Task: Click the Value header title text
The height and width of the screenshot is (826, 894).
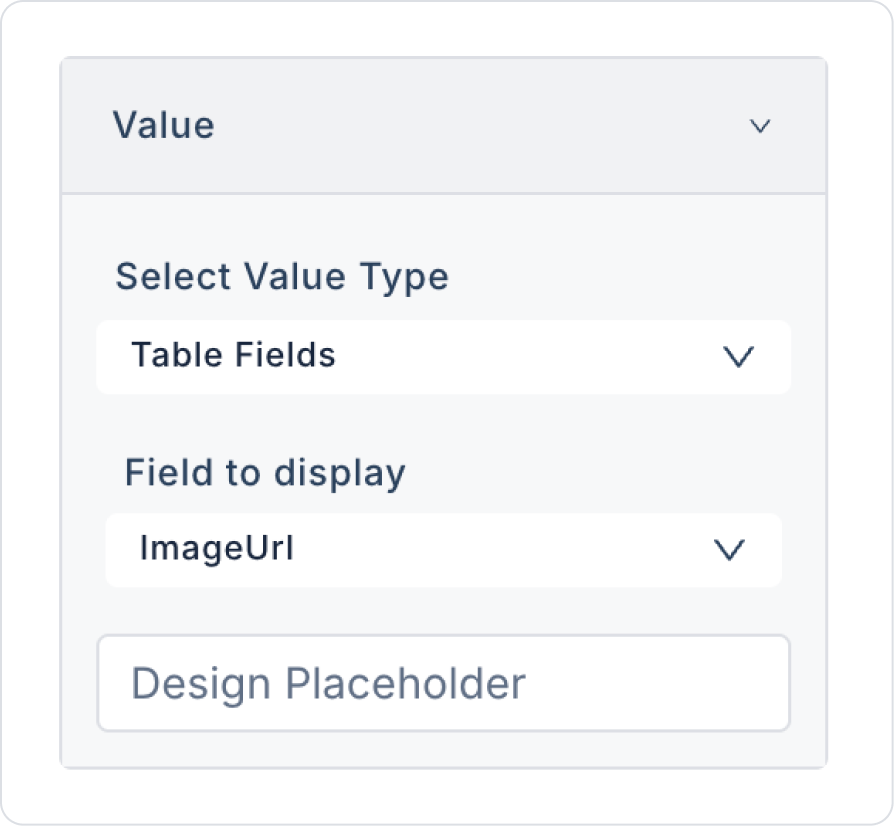Action: 163,126
